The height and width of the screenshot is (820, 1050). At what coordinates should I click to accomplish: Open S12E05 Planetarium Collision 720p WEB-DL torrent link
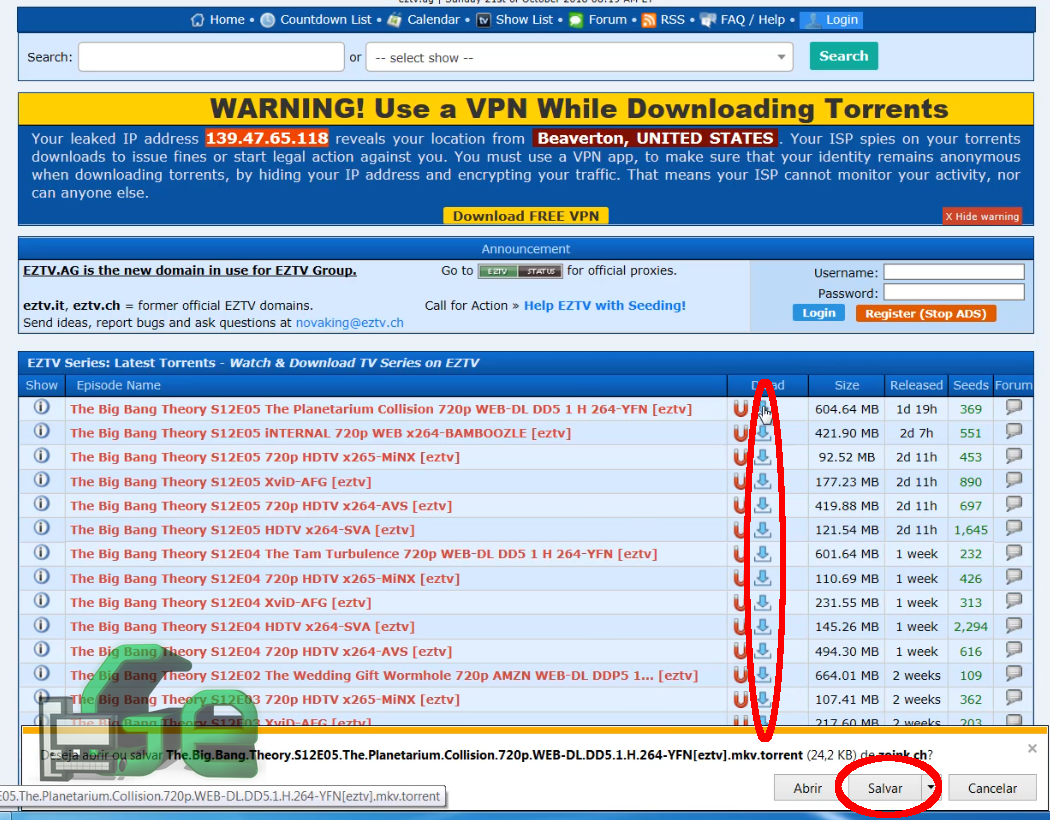pyautogui.click(x=381, y=409)
